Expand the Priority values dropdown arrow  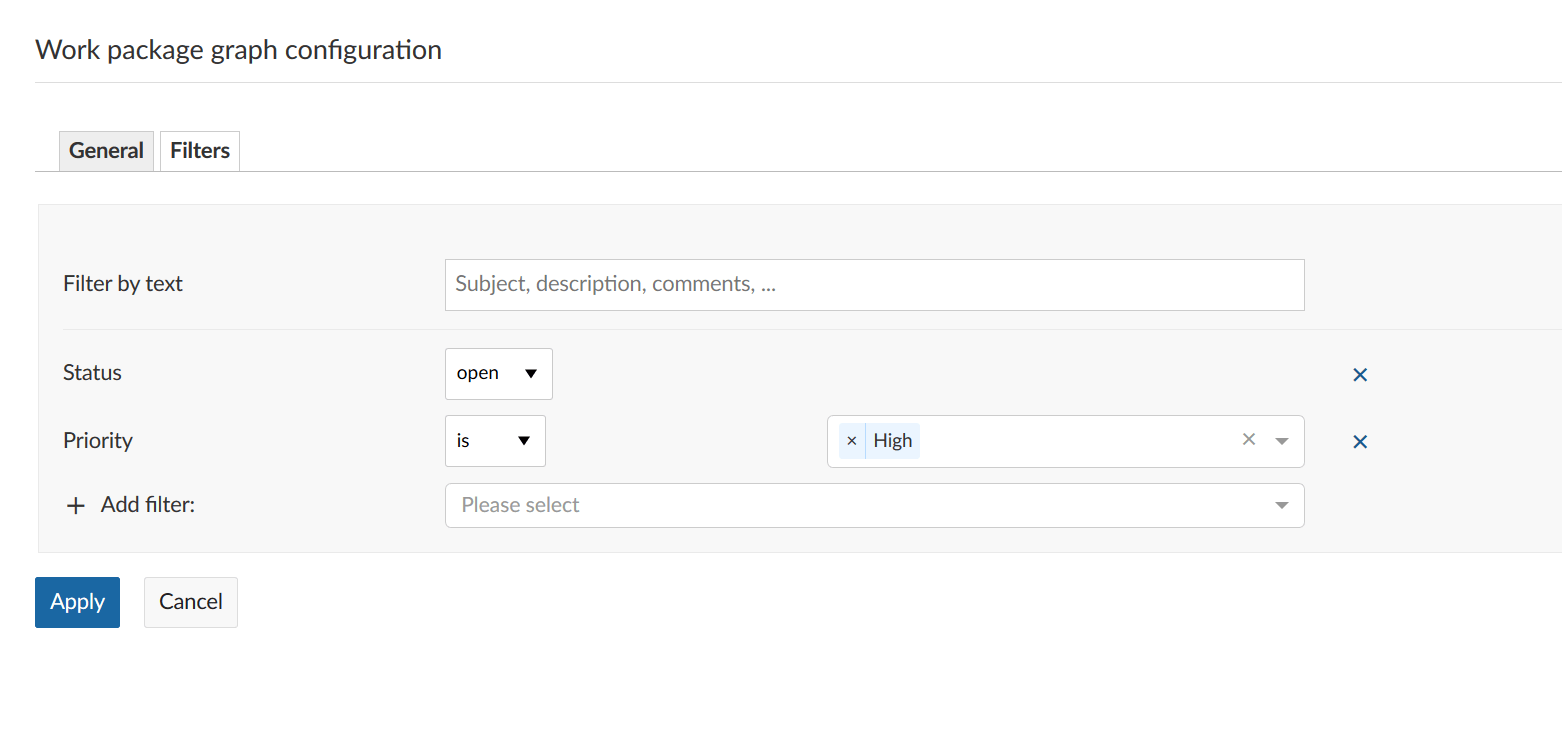(x=1281, y=441)
